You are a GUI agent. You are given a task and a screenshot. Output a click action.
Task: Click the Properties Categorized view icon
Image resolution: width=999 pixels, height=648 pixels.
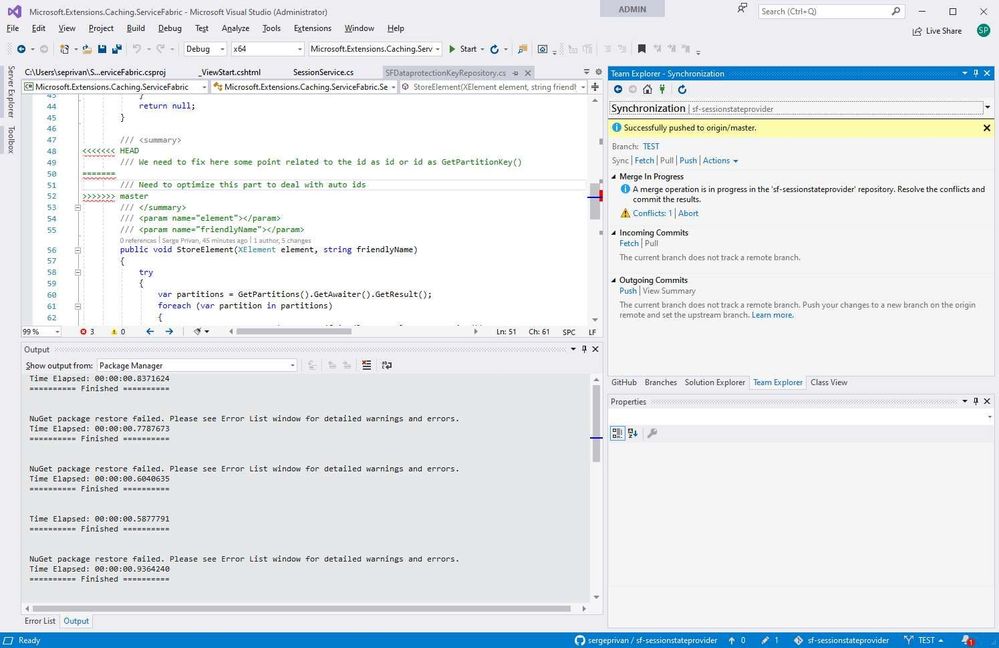pos(617,433)
